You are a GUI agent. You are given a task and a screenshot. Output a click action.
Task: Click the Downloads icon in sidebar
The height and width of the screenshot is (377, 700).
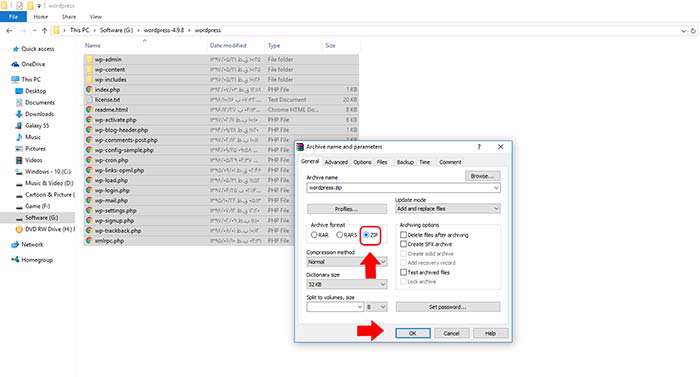coord(19,114)
